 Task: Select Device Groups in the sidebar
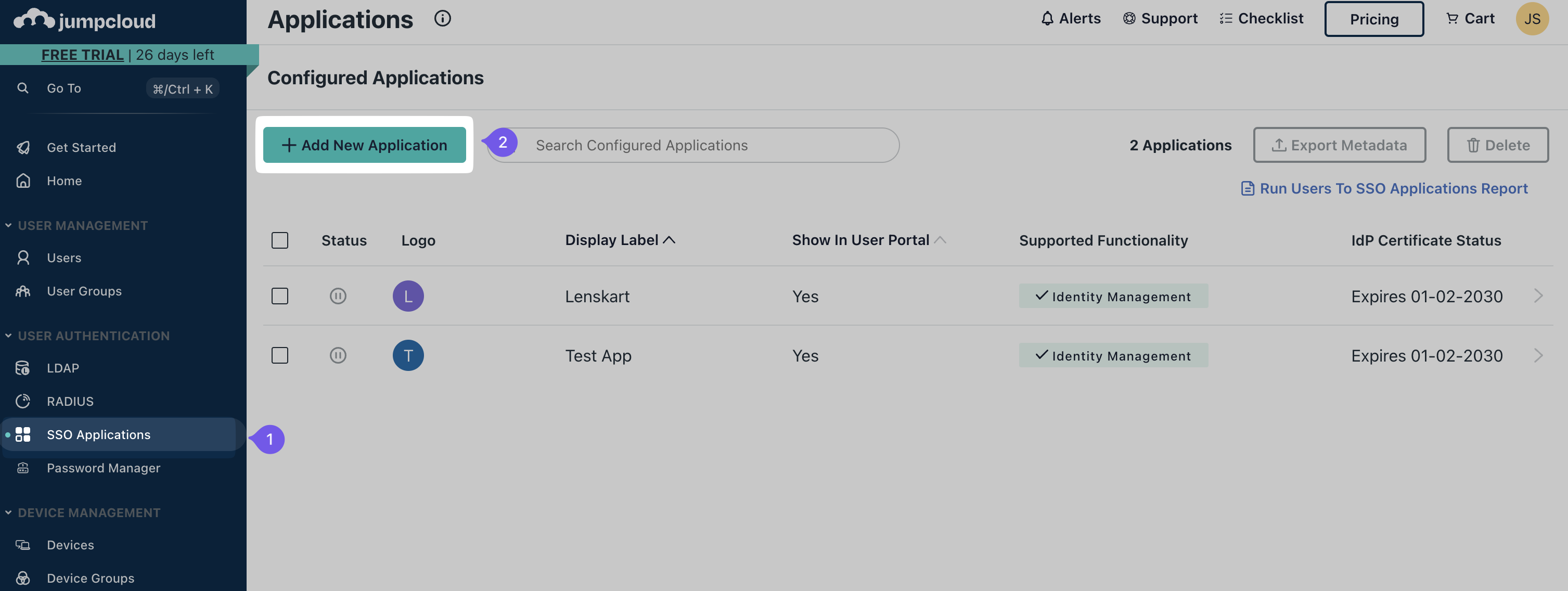90,577
